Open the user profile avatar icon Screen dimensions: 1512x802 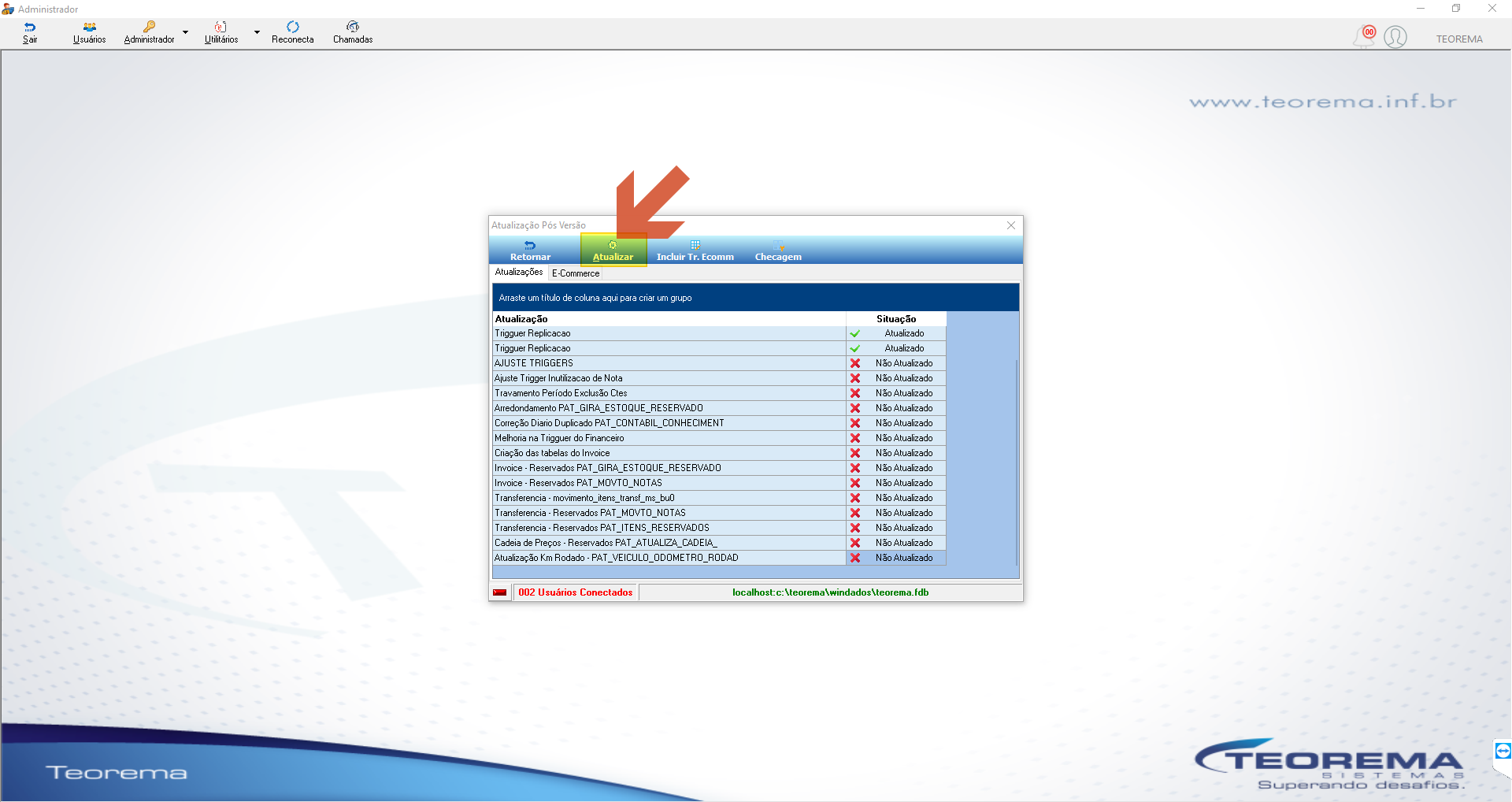click(1395, 37)
